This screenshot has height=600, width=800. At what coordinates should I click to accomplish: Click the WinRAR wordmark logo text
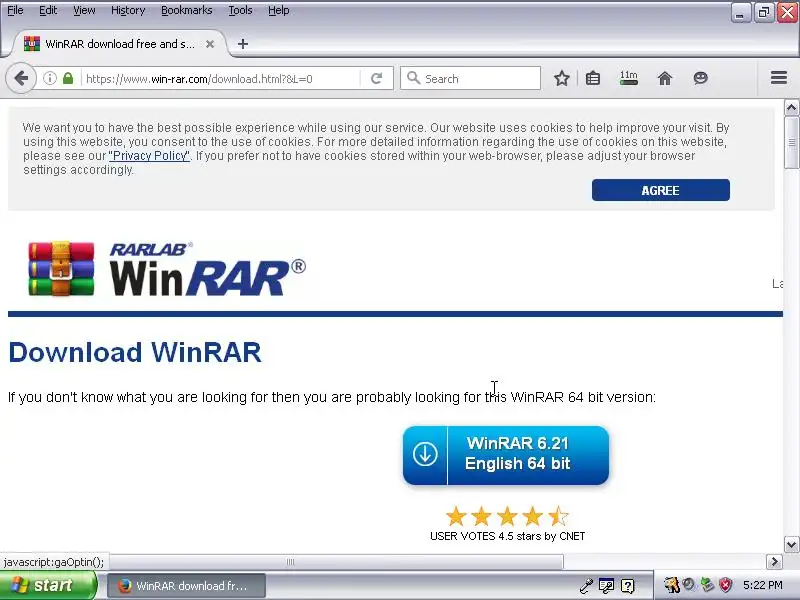(207, 269)
